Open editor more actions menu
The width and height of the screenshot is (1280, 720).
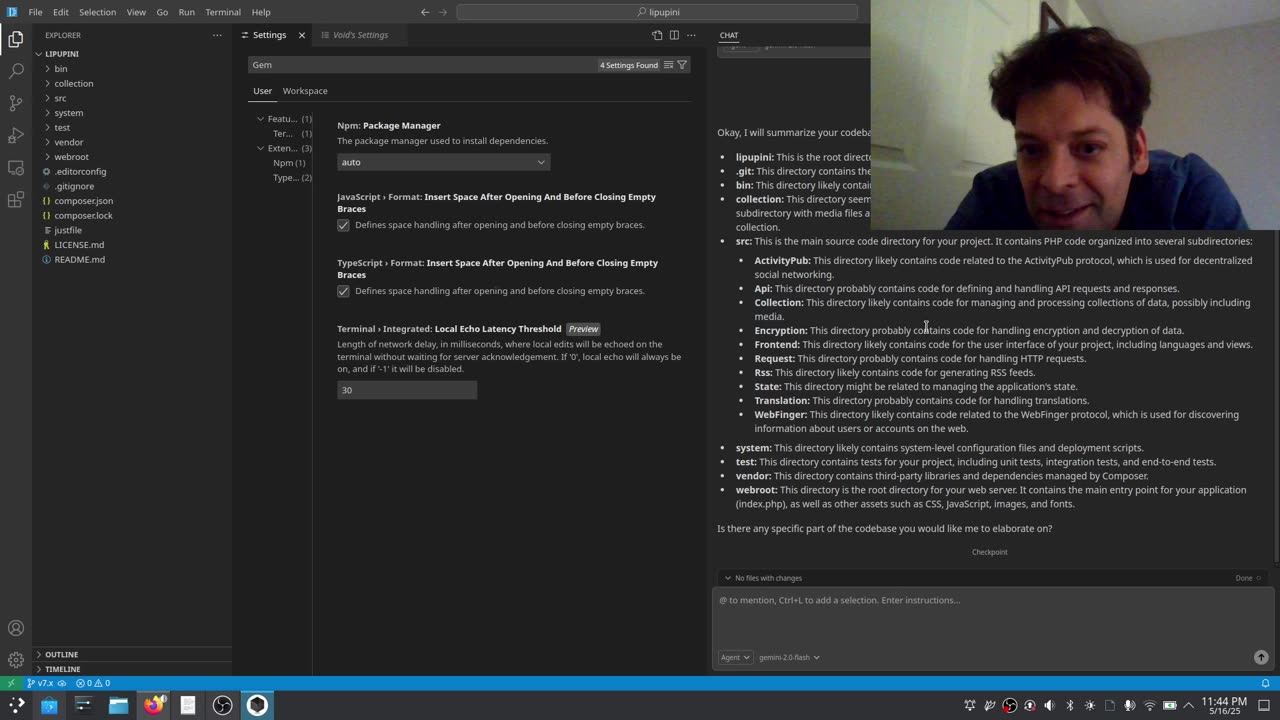coord(691,35)
